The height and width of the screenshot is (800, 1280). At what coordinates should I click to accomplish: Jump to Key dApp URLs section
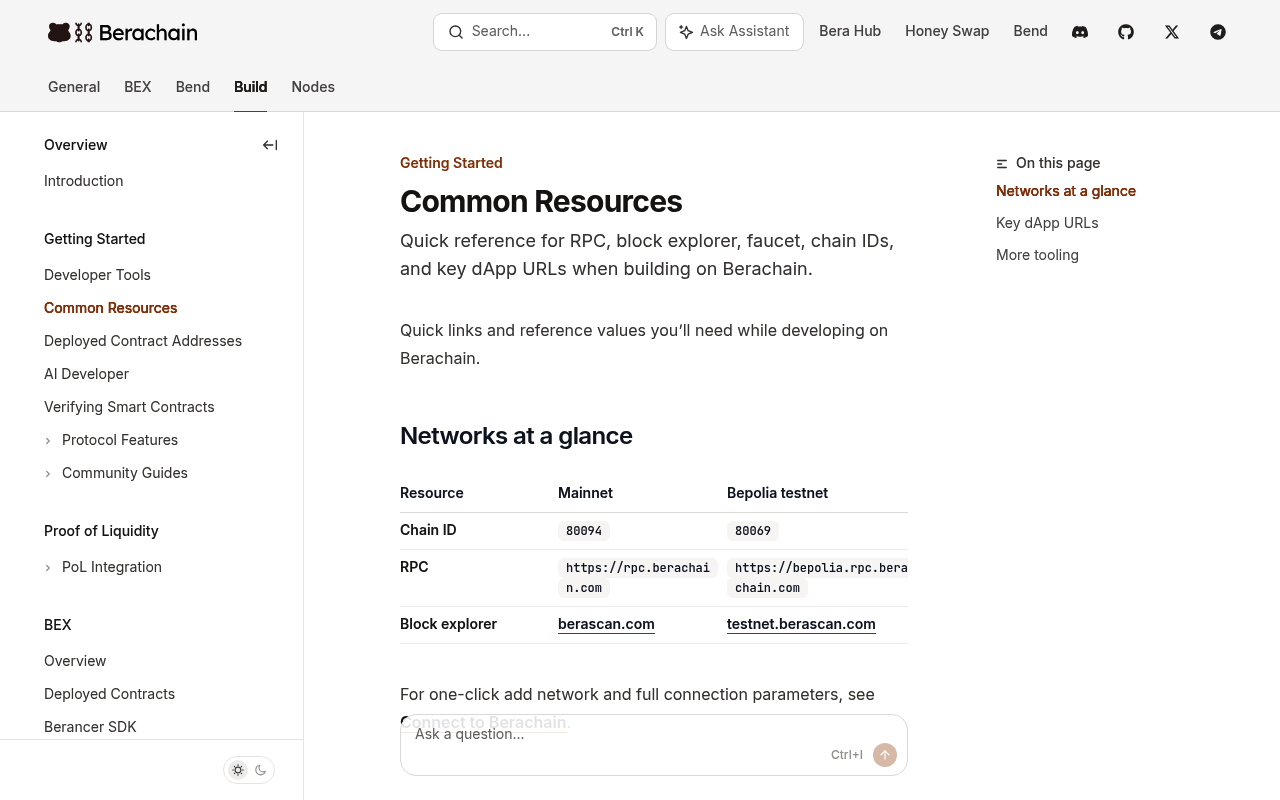1047,223
